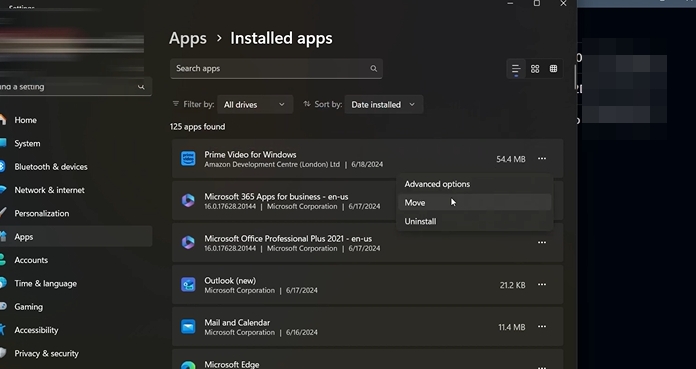Viewport: 696px width, 369px height.
Task: Select Apps in the Settings sidebar
Action: click(75, 237)
